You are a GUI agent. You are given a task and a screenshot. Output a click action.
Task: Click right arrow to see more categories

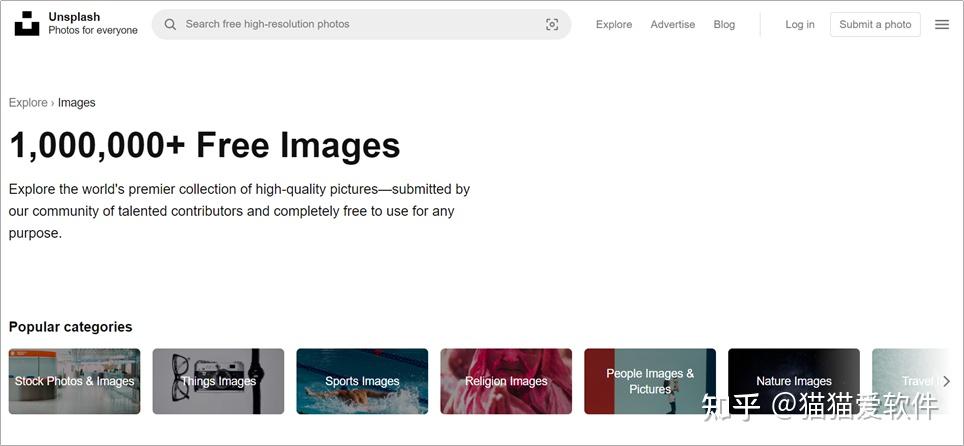click(946, 381)
